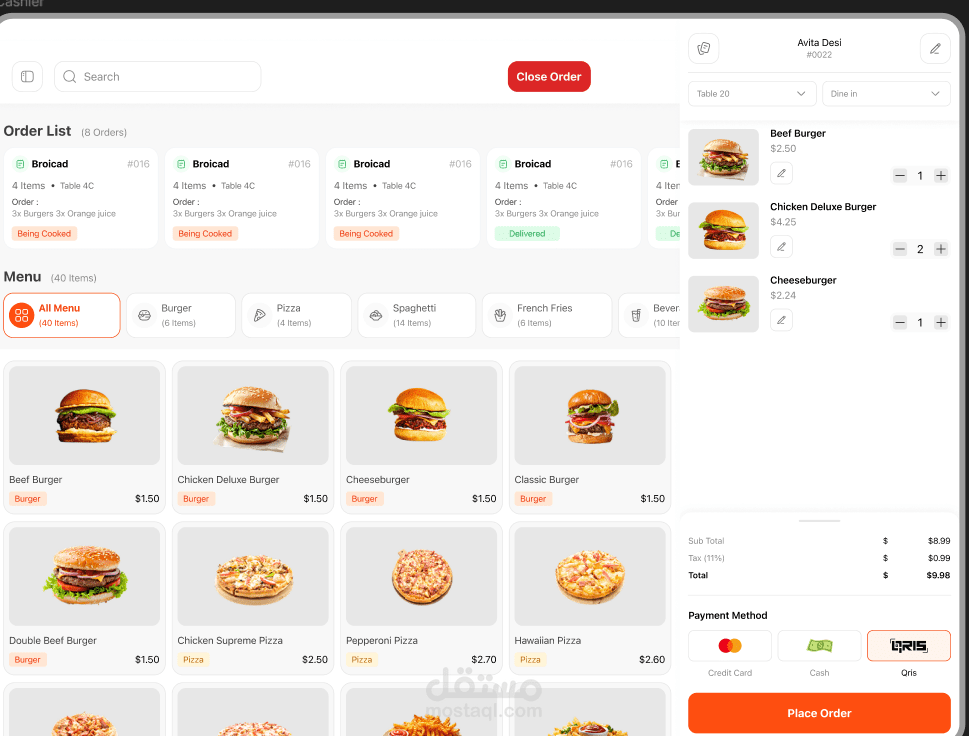969x736 pixels.
Task: Click Cheeseburger image in the cart
Action: tap(723, 304)
